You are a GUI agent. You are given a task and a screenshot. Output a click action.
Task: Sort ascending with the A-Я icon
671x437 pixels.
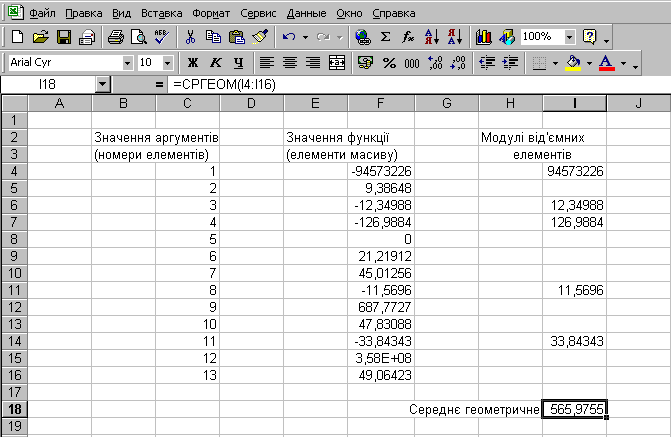[x=432, y=37]
